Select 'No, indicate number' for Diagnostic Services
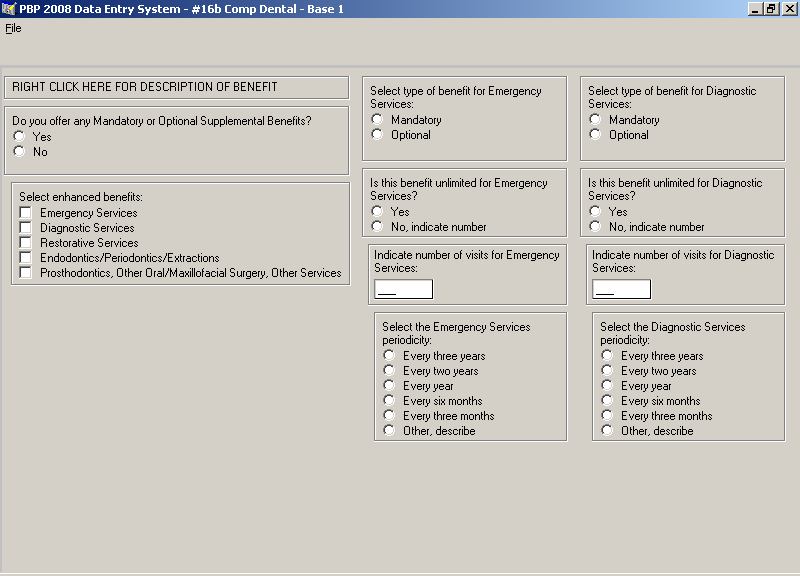Viewport: 800px width, 576px height. [x=595, y=226]
